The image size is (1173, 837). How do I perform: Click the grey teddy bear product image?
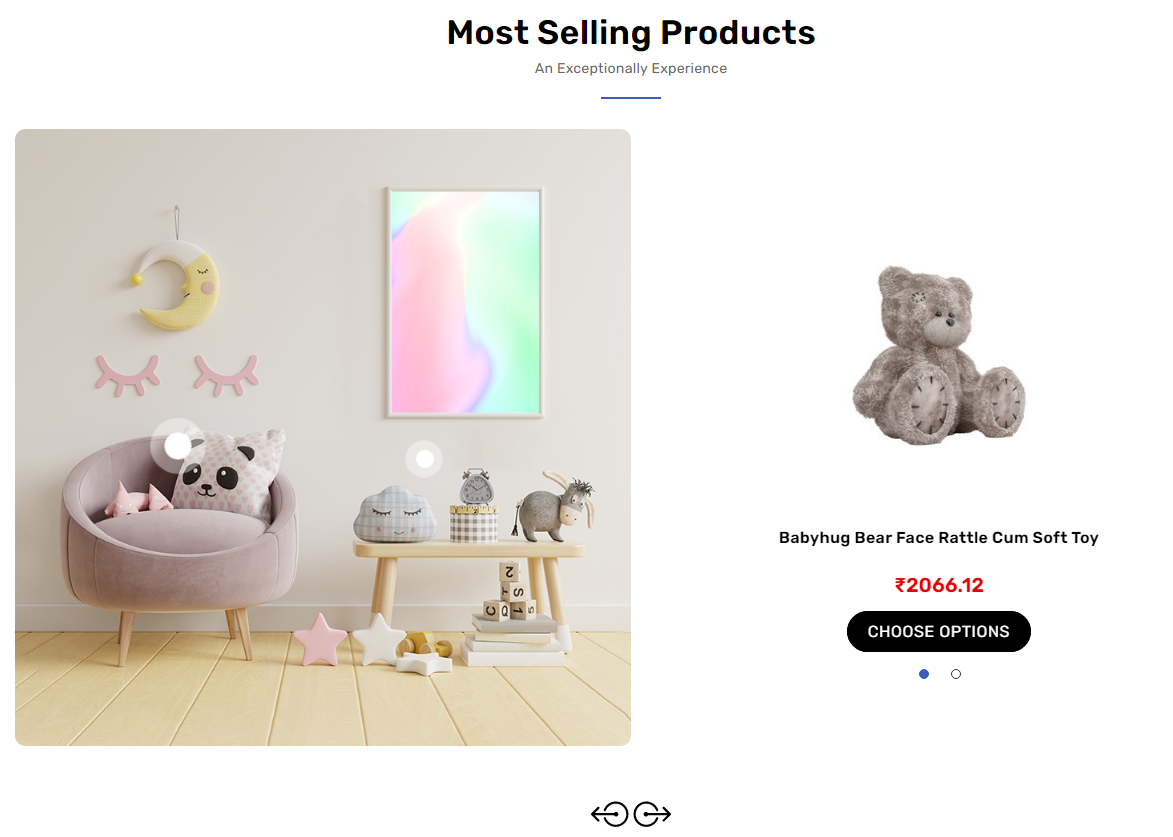point(938,355)
